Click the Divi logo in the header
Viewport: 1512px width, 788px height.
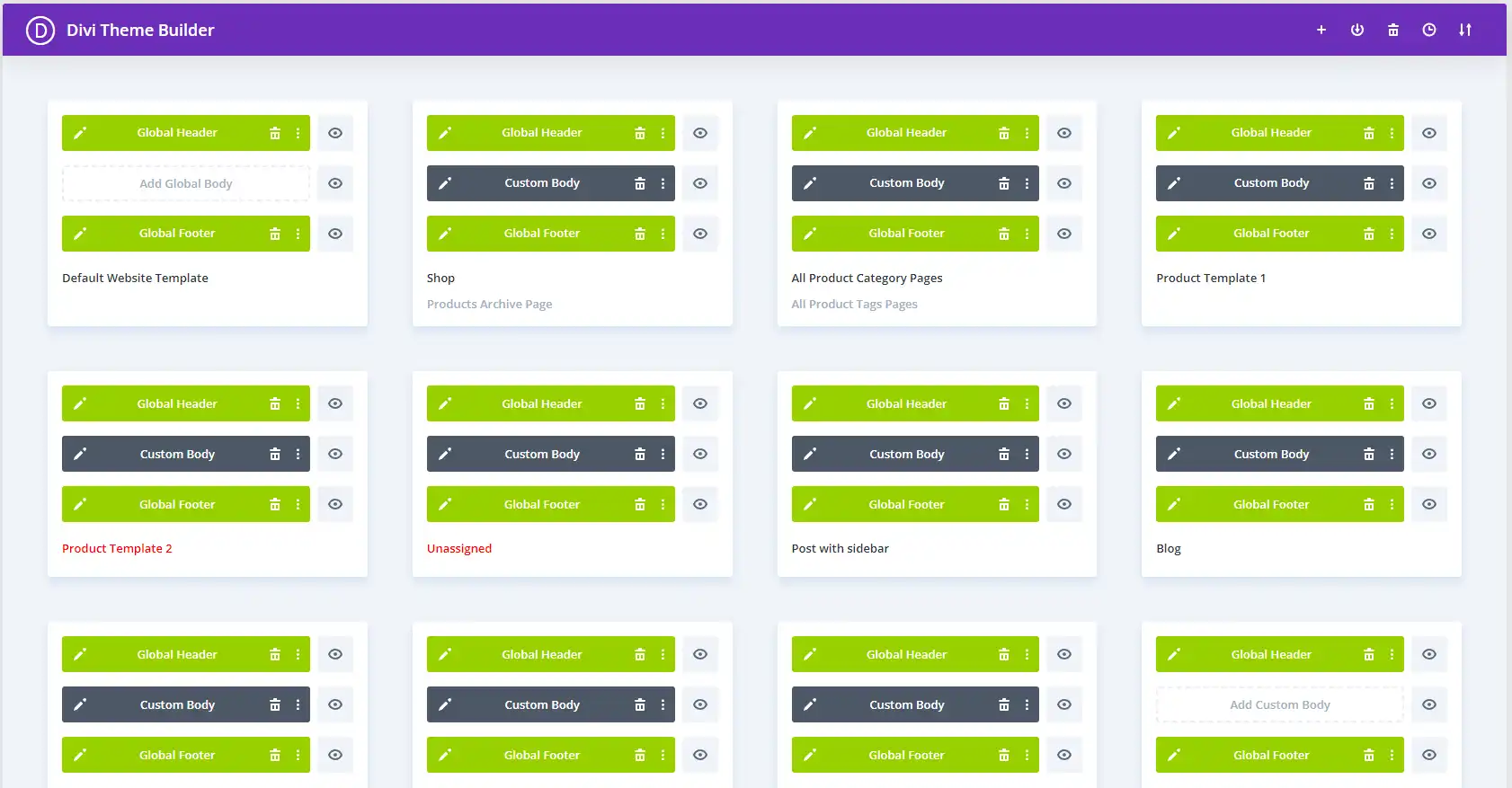click(40, 30)
